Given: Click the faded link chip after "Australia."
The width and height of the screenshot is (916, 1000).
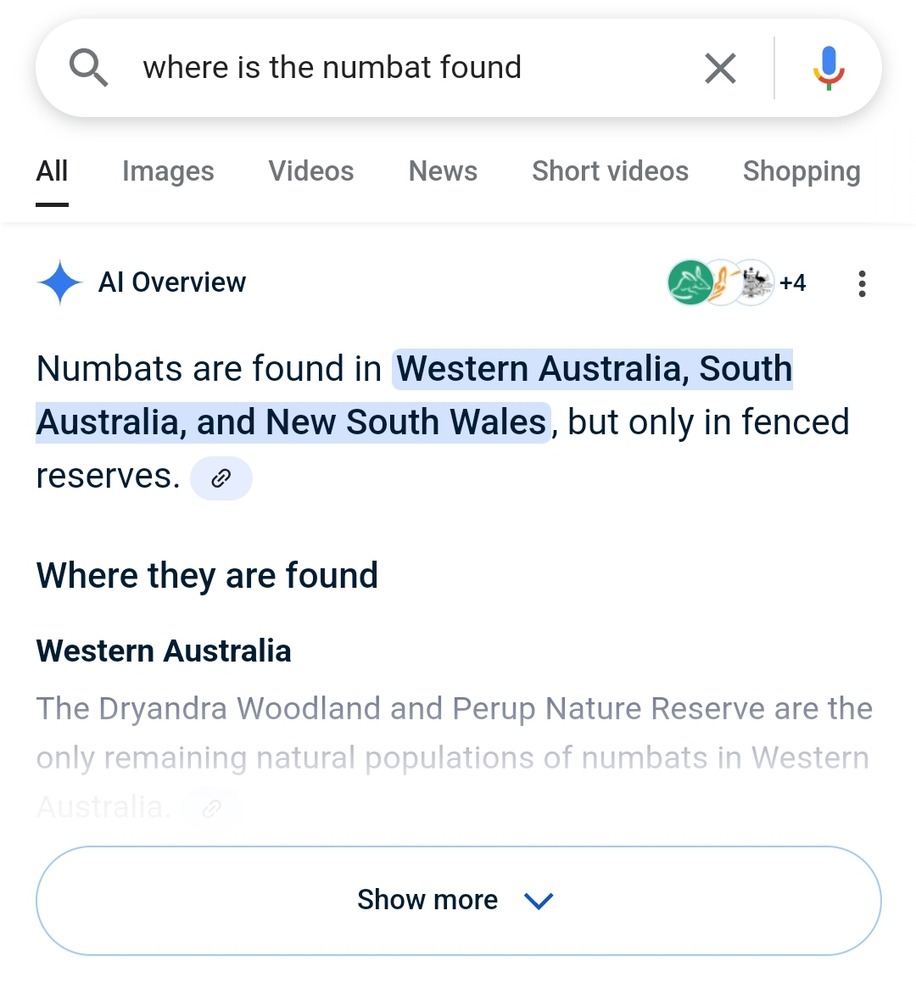Looking at the screenshot, I should (x=212, y=809).
